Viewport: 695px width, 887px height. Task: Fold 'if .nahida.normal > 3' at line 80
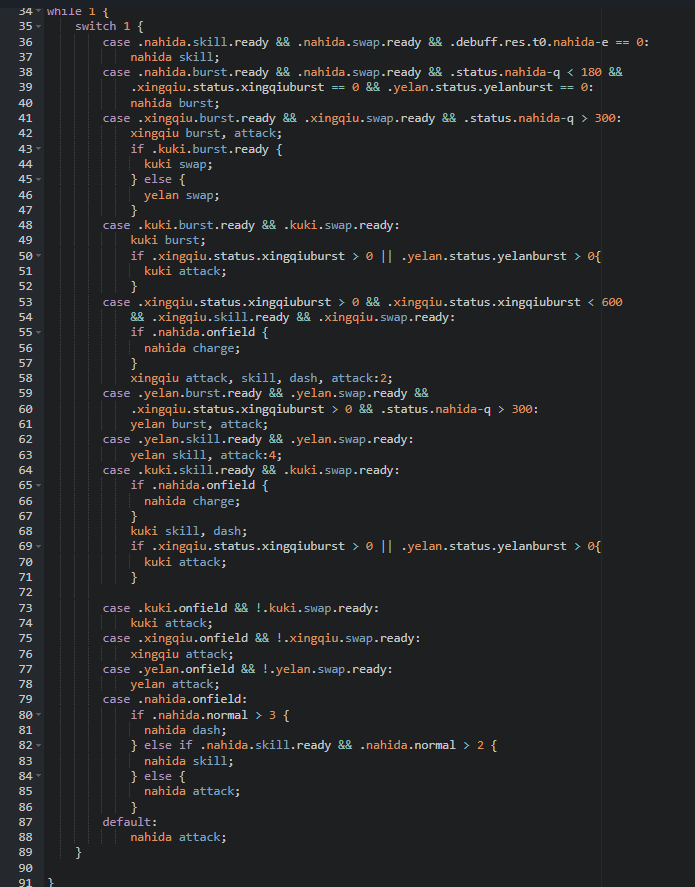pyautogui.click(x=38, y=715)
